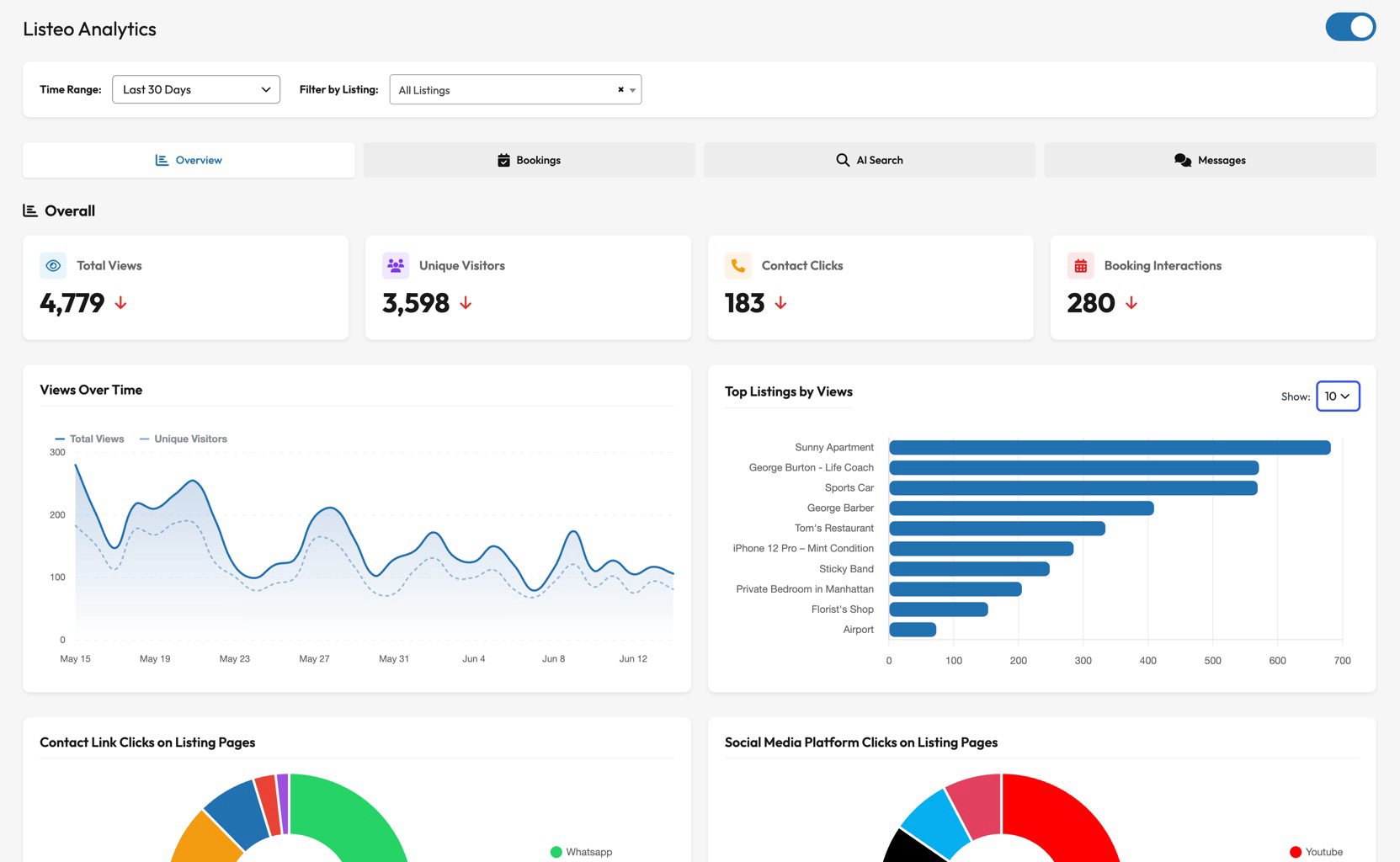Click the George Burton - Life Coach bar
This screenshot has width=1400, height=862.
1073,467
